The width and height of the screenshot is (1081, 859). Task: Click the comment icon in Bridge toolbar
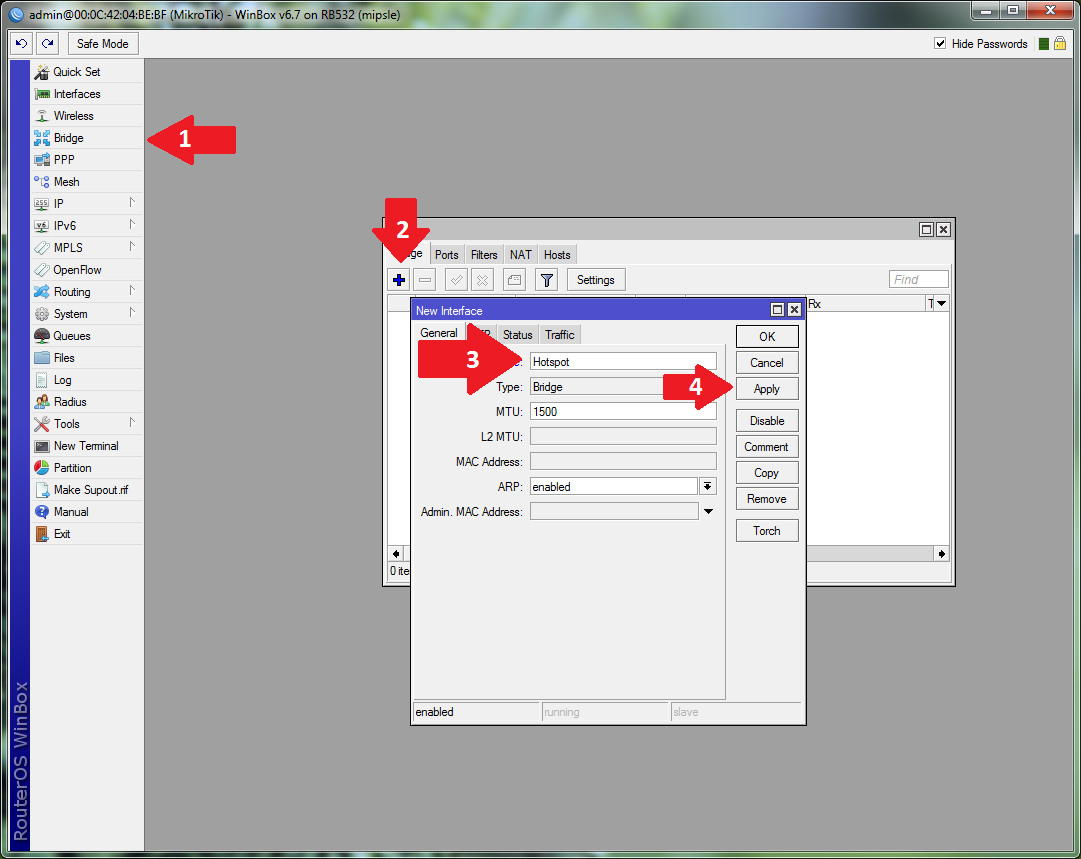(514, 280)
